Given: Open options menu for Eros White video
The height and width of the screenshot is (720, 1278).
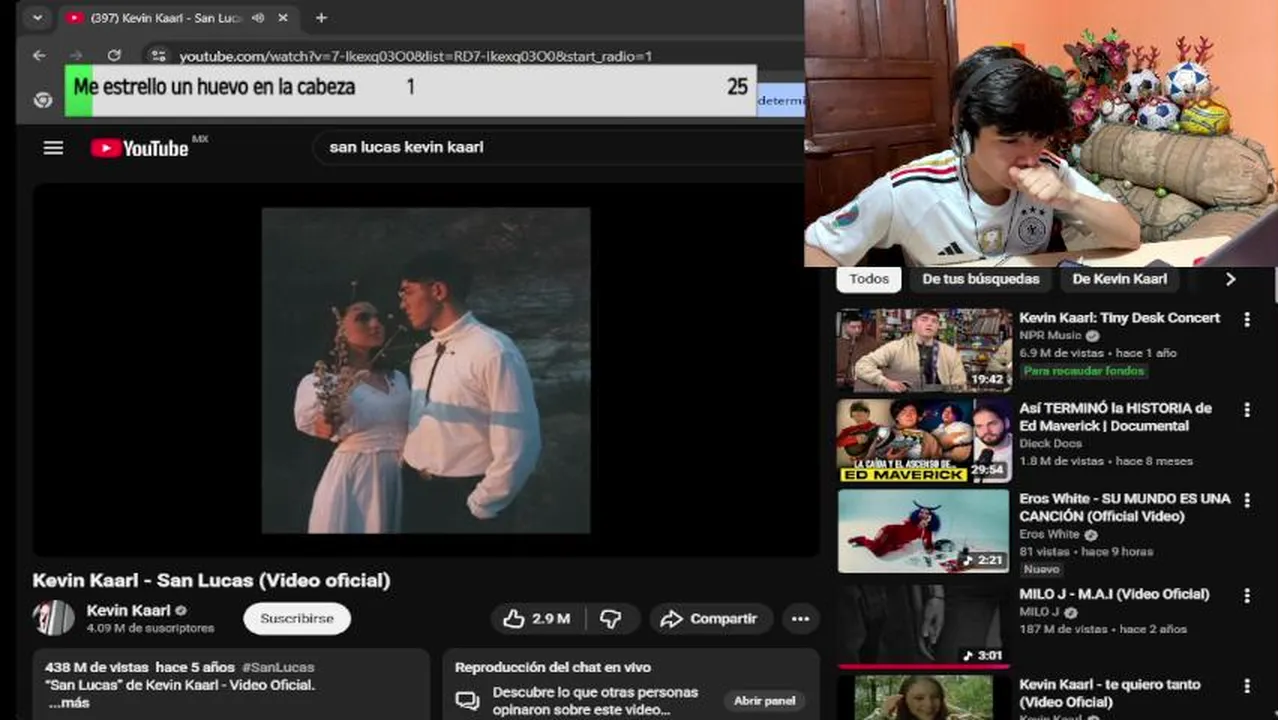Looking at the screenshot, I should point(1246,500).
